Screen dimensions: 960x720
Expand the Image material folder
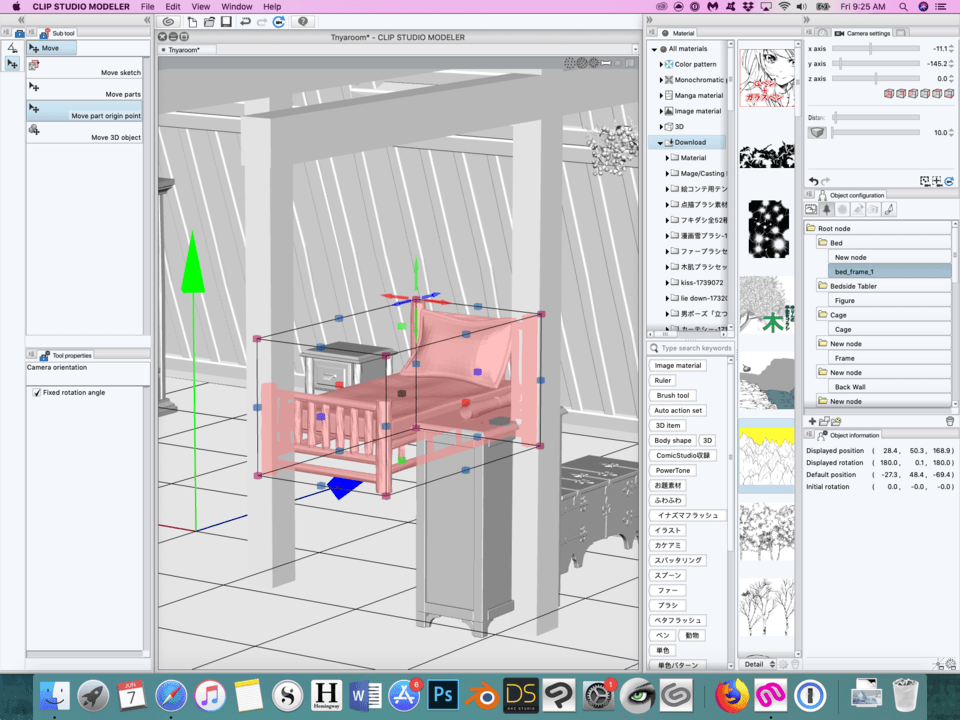(661, 111)
